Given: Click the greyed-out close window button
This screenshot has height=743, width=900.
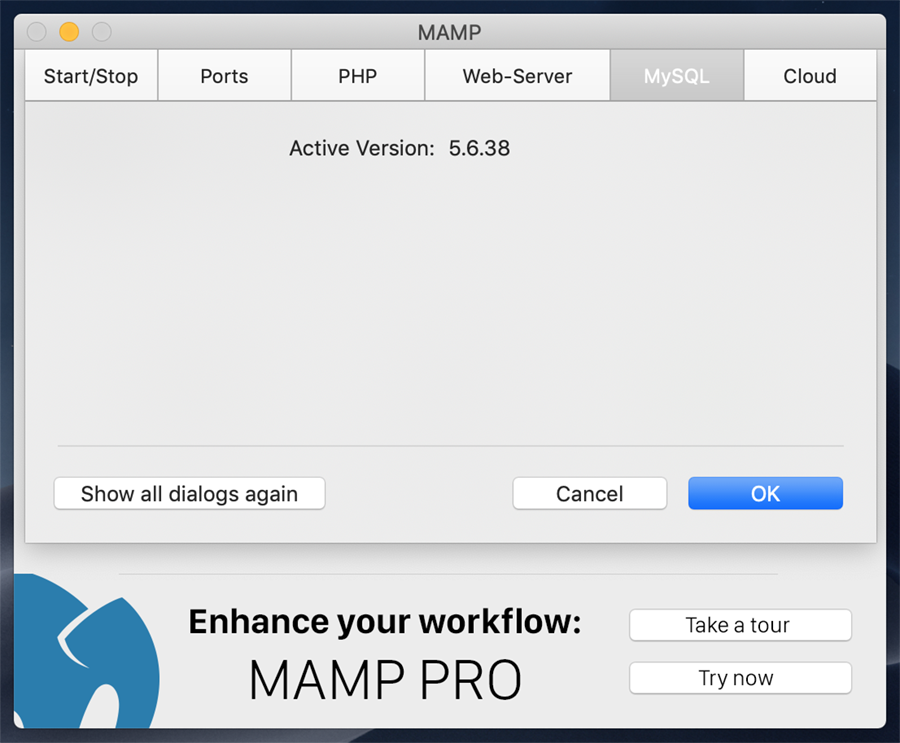Looking at the screenshot, I should (x=37, y=32).
